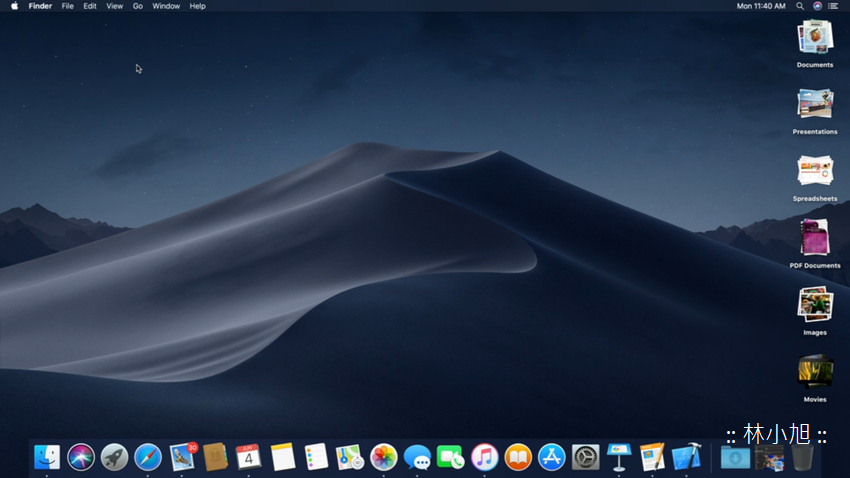Open the Trash in Dock
Screen dimensions: 850x478
coord(803,458)
